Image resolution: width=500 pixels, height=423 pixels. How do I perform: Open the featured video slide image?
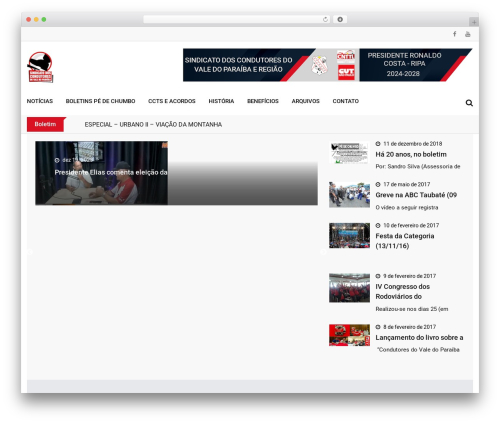pos(102,173)
